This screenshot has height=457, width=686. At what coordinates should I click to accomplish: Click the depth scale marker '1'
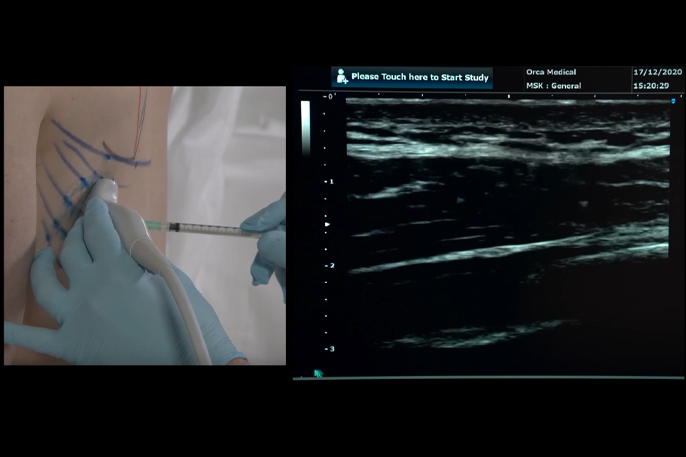tap(330, 181)
